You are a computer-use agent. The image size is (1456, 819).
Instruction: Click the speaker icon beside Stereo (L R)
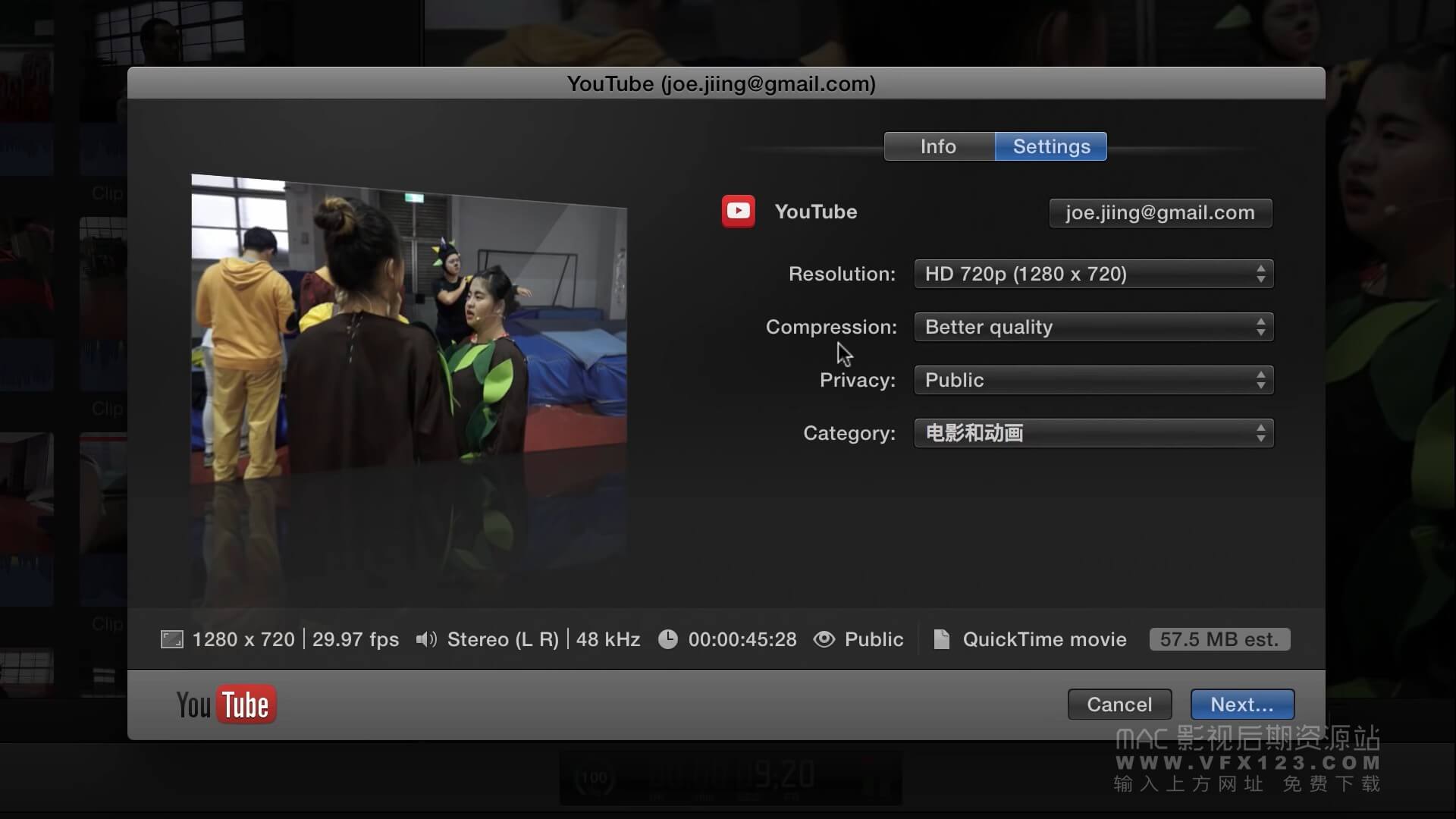tap(426, 639)
